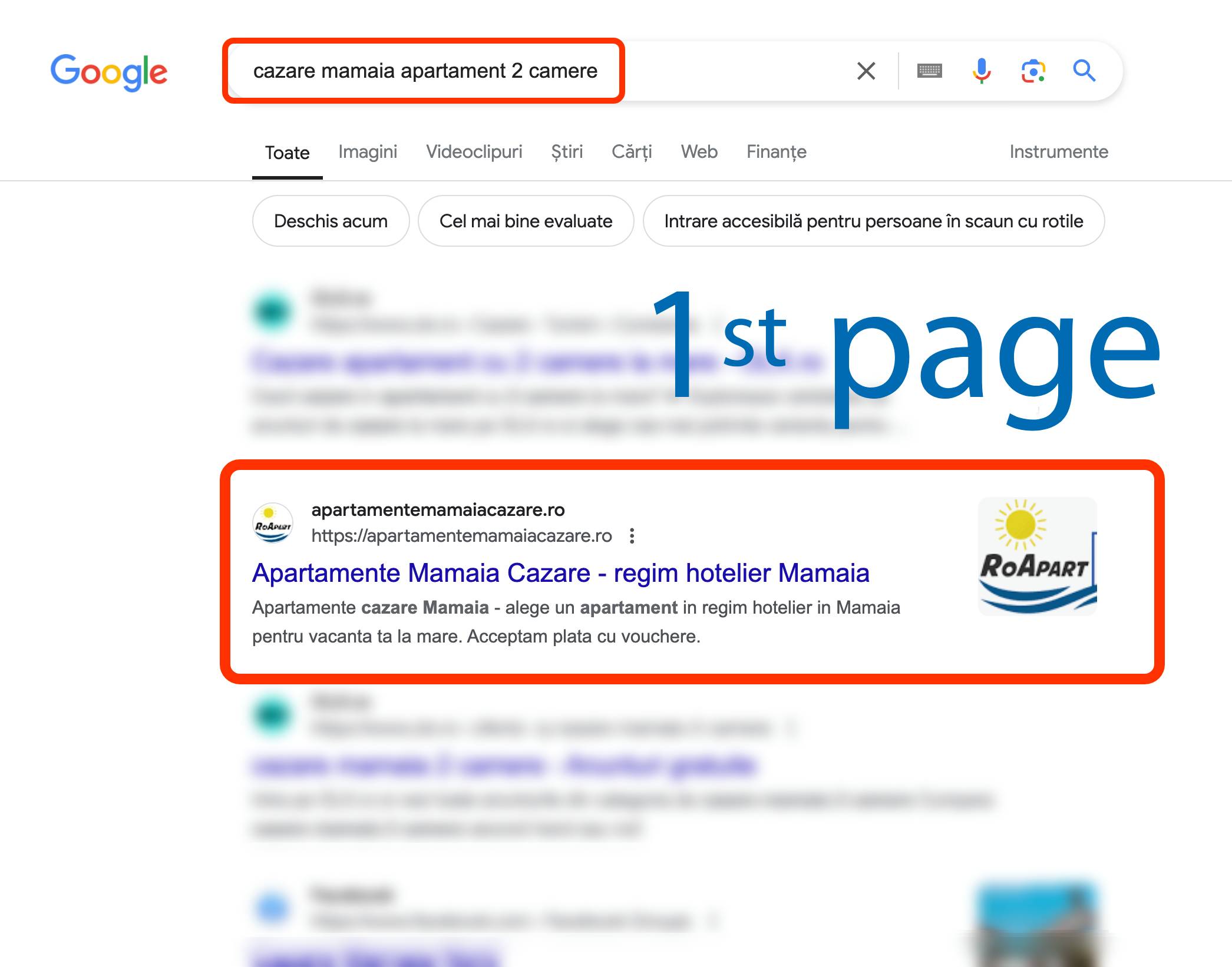Click the large RoApart logo thumbnail
The image size is (1232, 967).
[x=1037, y=557]
